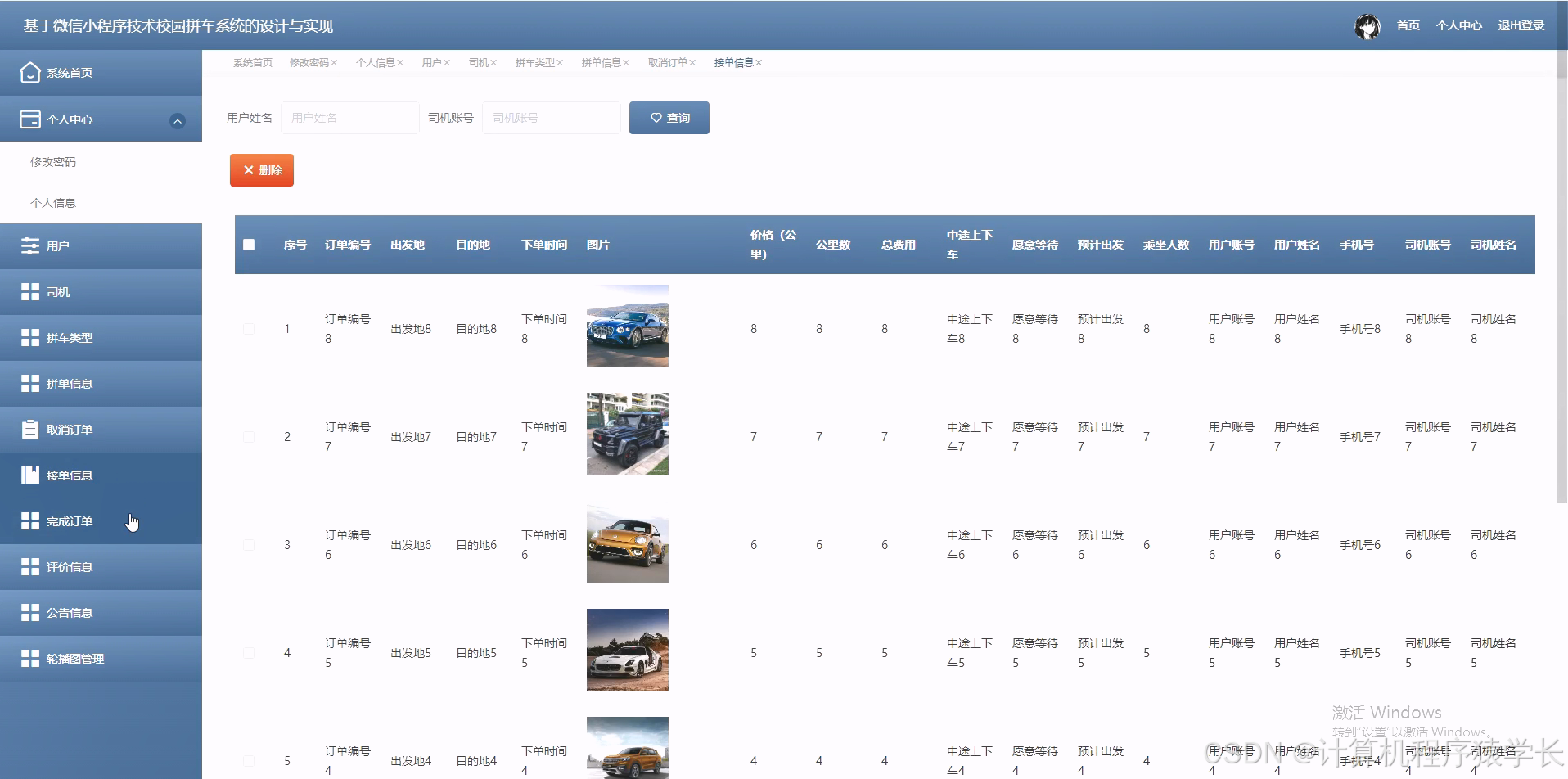Open 个人中心 link in header
Image resolution: width=1568 pixels, height=779 pixels.
1458,26
